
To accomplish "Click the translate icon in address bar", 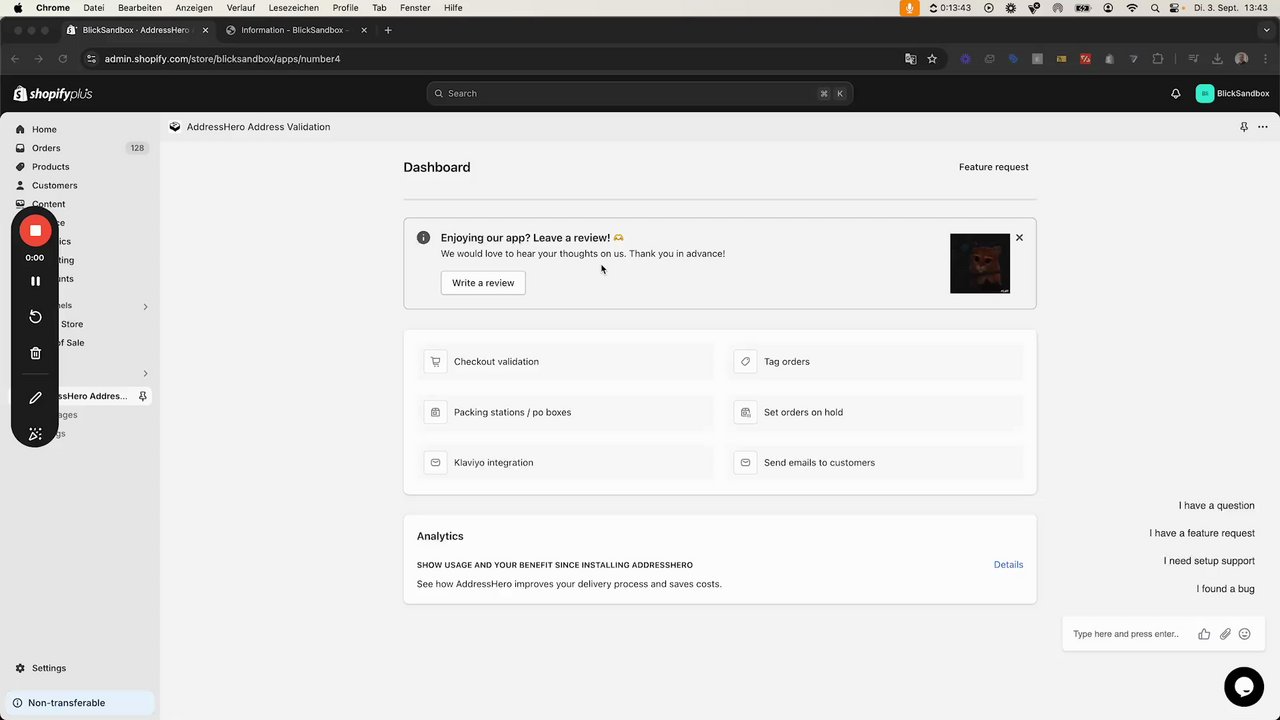I will point(910,59).
